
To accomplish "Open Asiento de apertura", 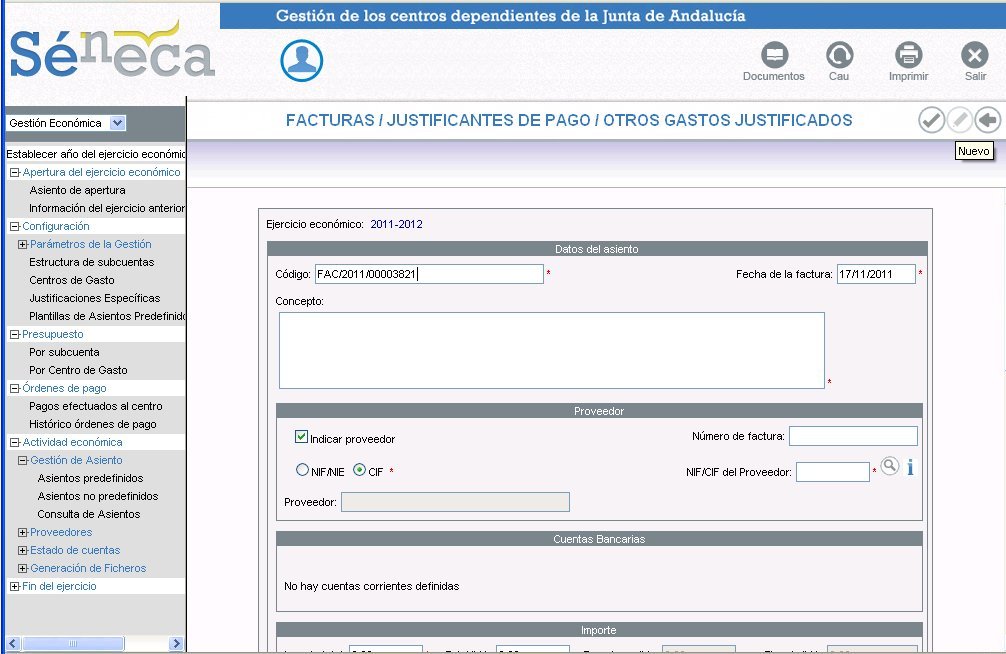I will 78,190.
